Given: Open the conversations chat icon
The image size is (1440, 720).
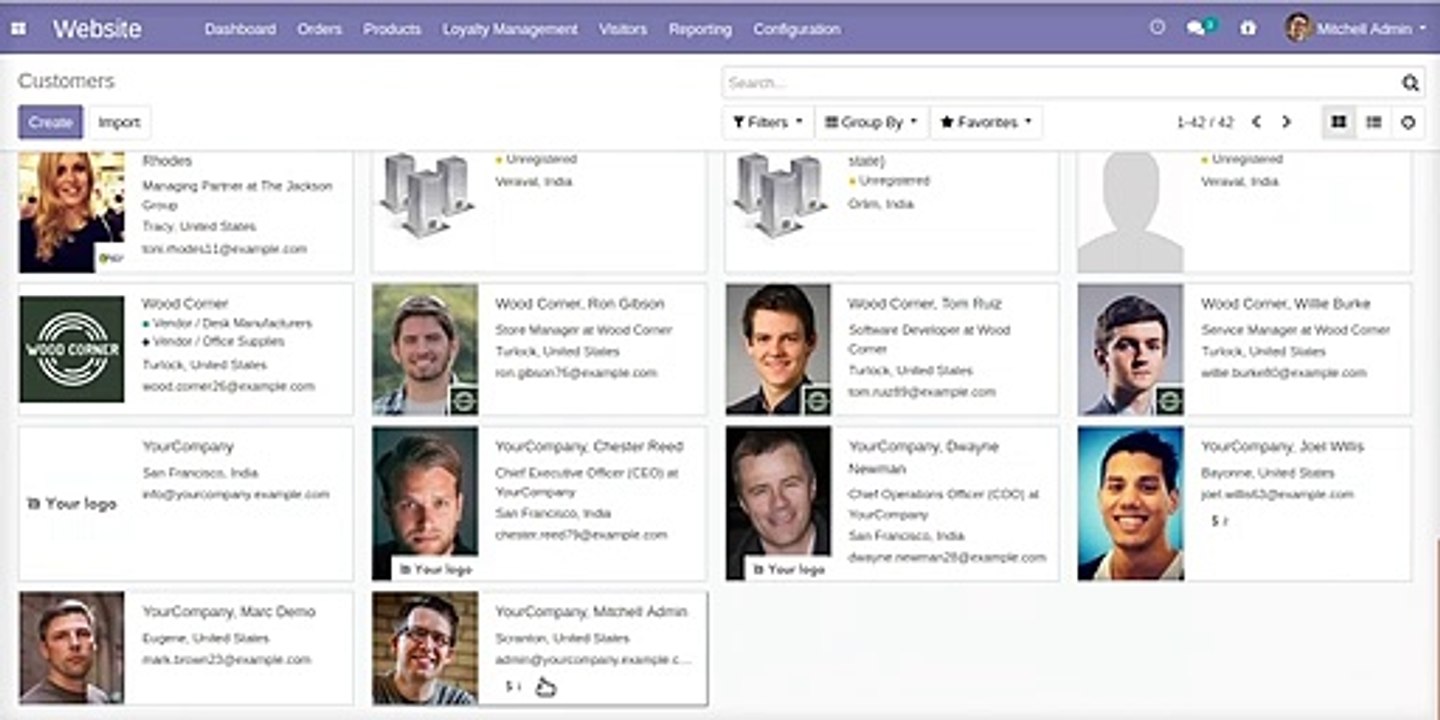Looking at the screenshot, I should pyautogui.click(x=1198, y=29).
